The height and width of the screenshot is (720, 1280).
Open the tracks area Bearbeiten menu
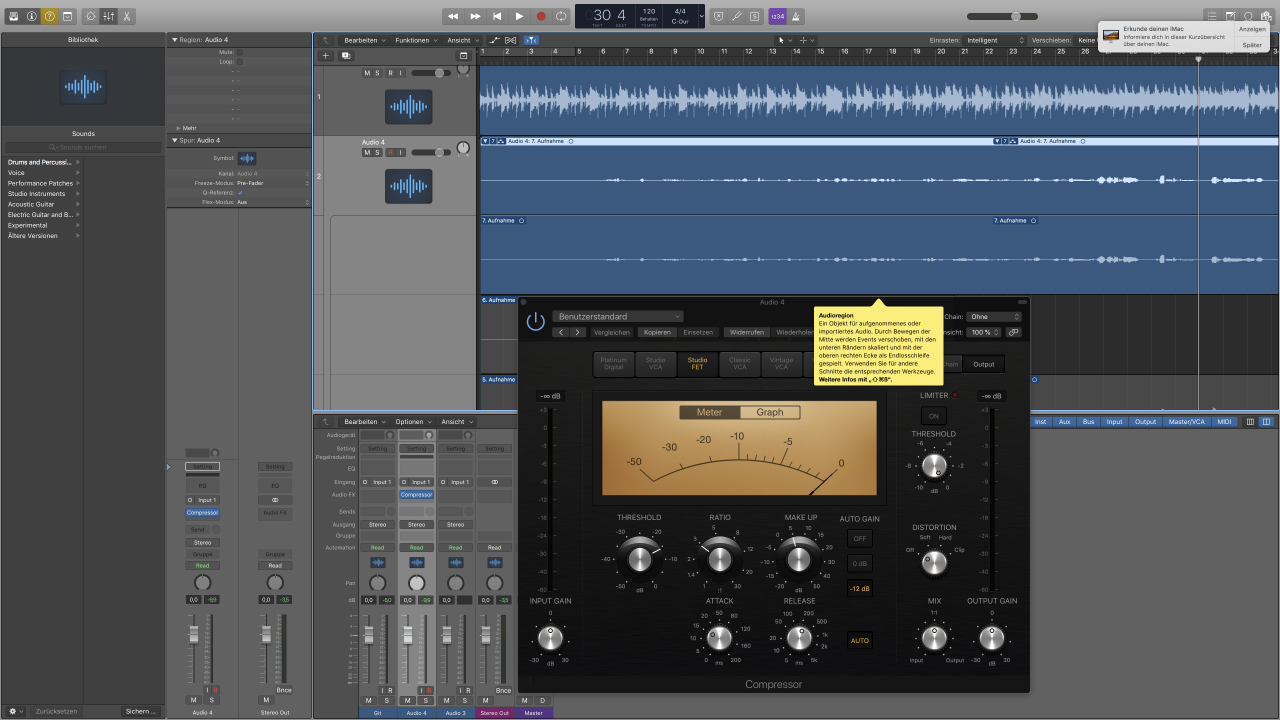pyautogui.click(x=364, y=40)
